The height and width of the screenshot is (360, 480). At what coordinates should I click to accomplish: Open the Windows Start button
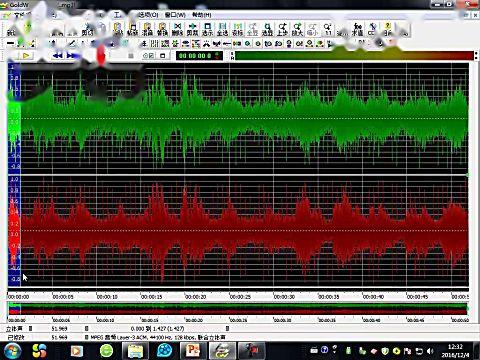[12, 351]
